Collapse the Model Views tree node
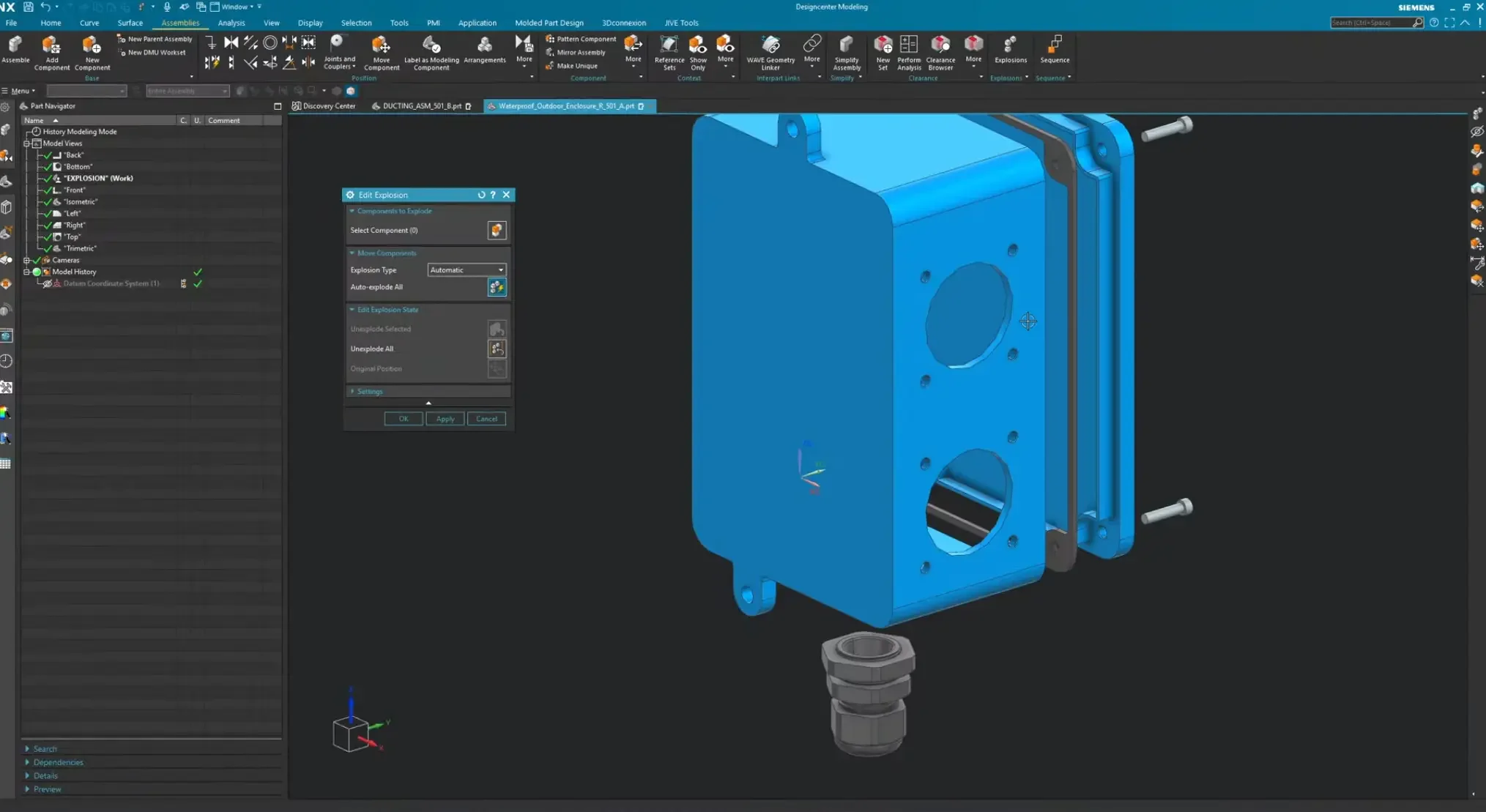 pos(27,144)
